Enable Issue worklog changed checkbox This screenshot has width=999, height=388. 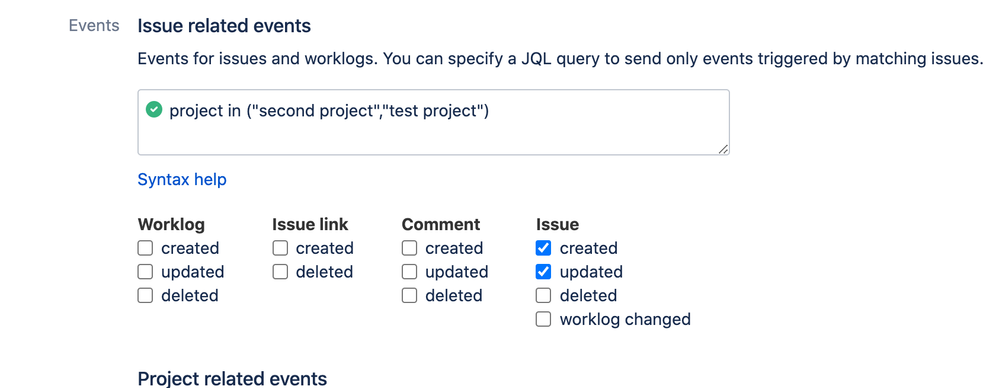click(x=543, y=319)
